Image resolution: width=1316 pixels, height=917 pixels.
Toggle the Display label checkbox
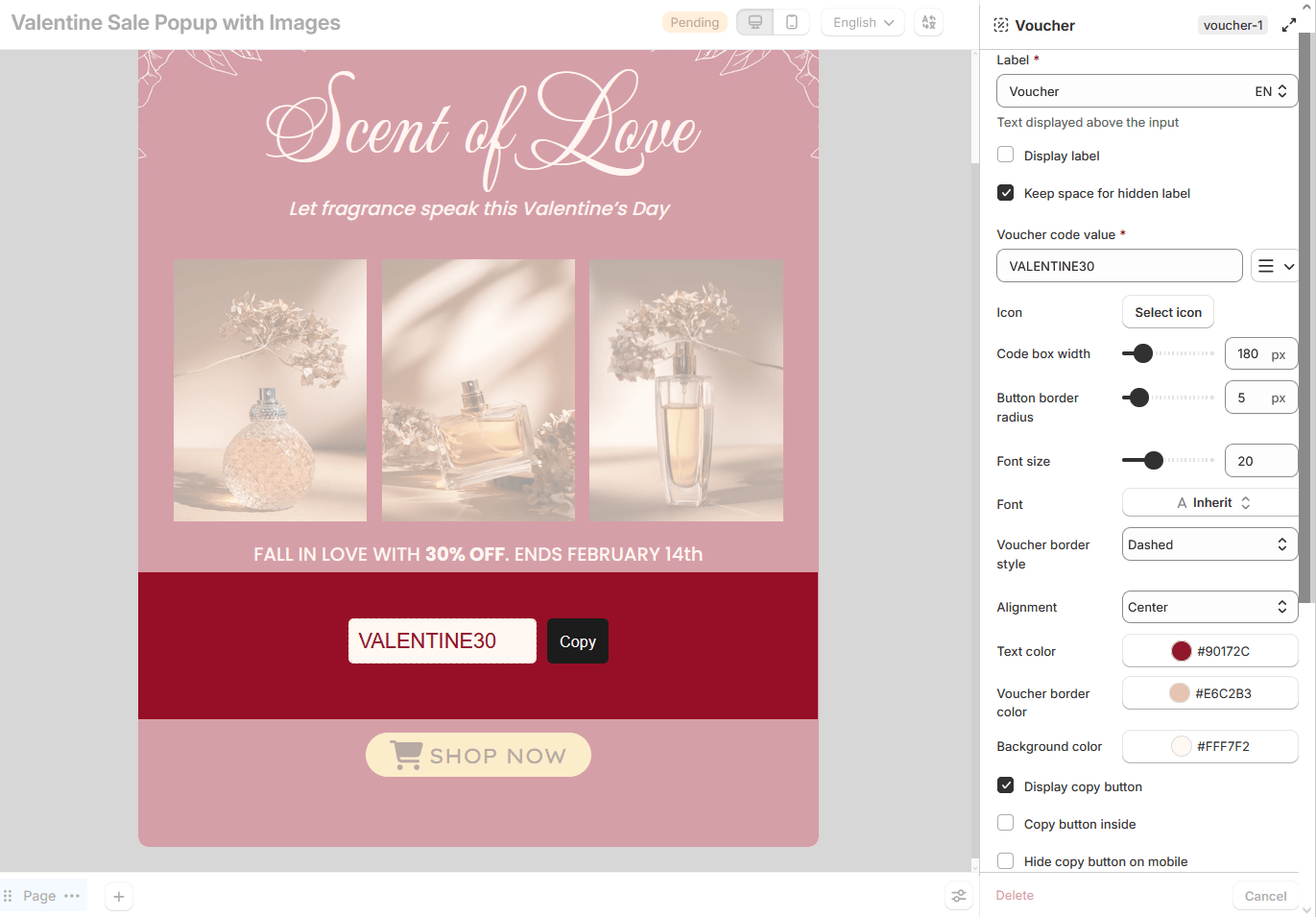point(1005,155)
